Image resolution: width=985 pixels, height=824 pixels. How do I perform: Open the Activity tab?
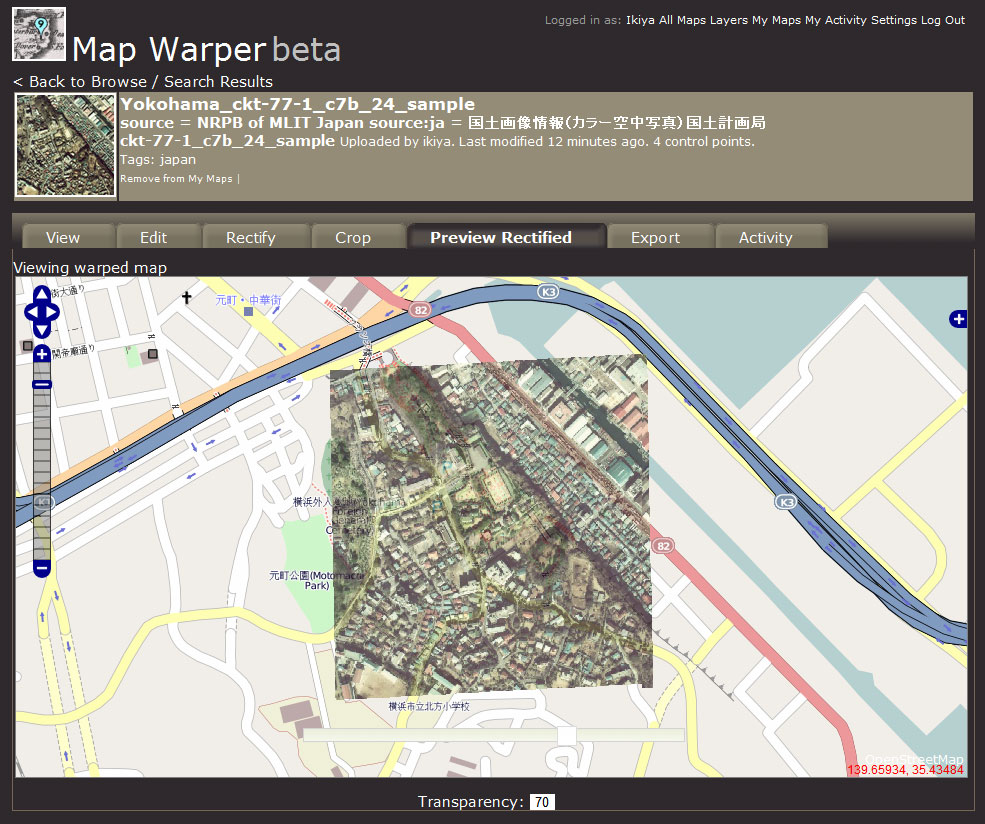[x=766, y=237]
